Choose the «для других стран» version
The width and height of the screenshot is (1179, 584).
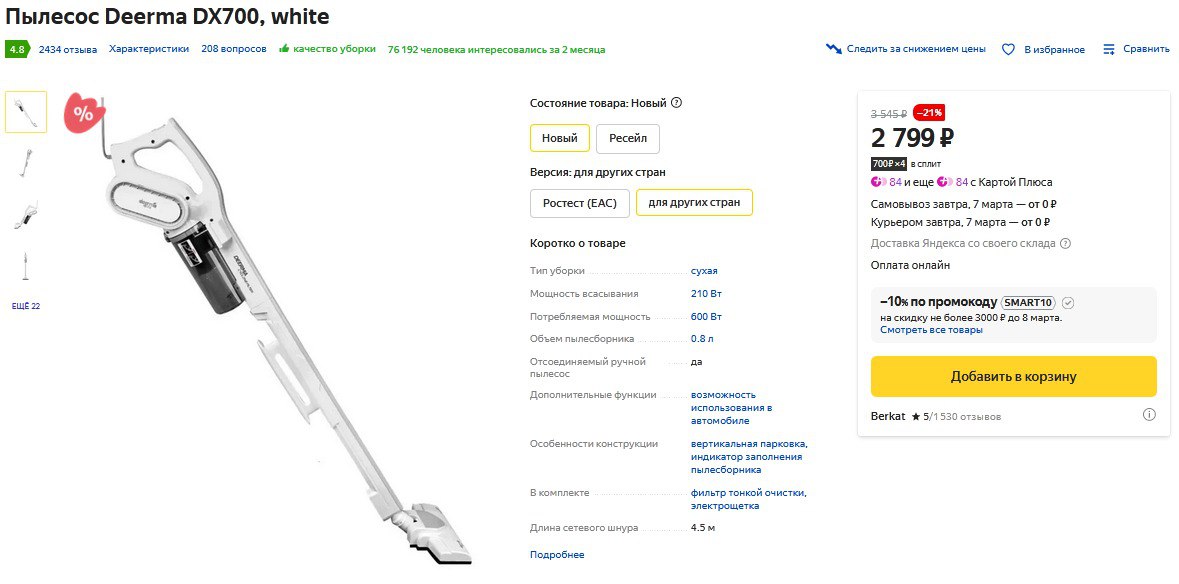point(694,203)
